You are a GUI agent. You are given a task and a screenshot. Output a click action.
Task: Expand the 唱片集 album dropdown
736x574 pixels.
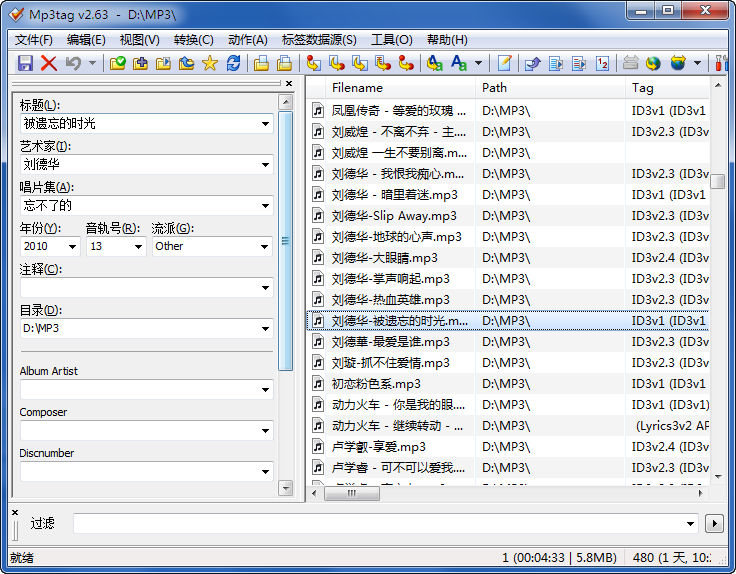(x=265, y=206)
